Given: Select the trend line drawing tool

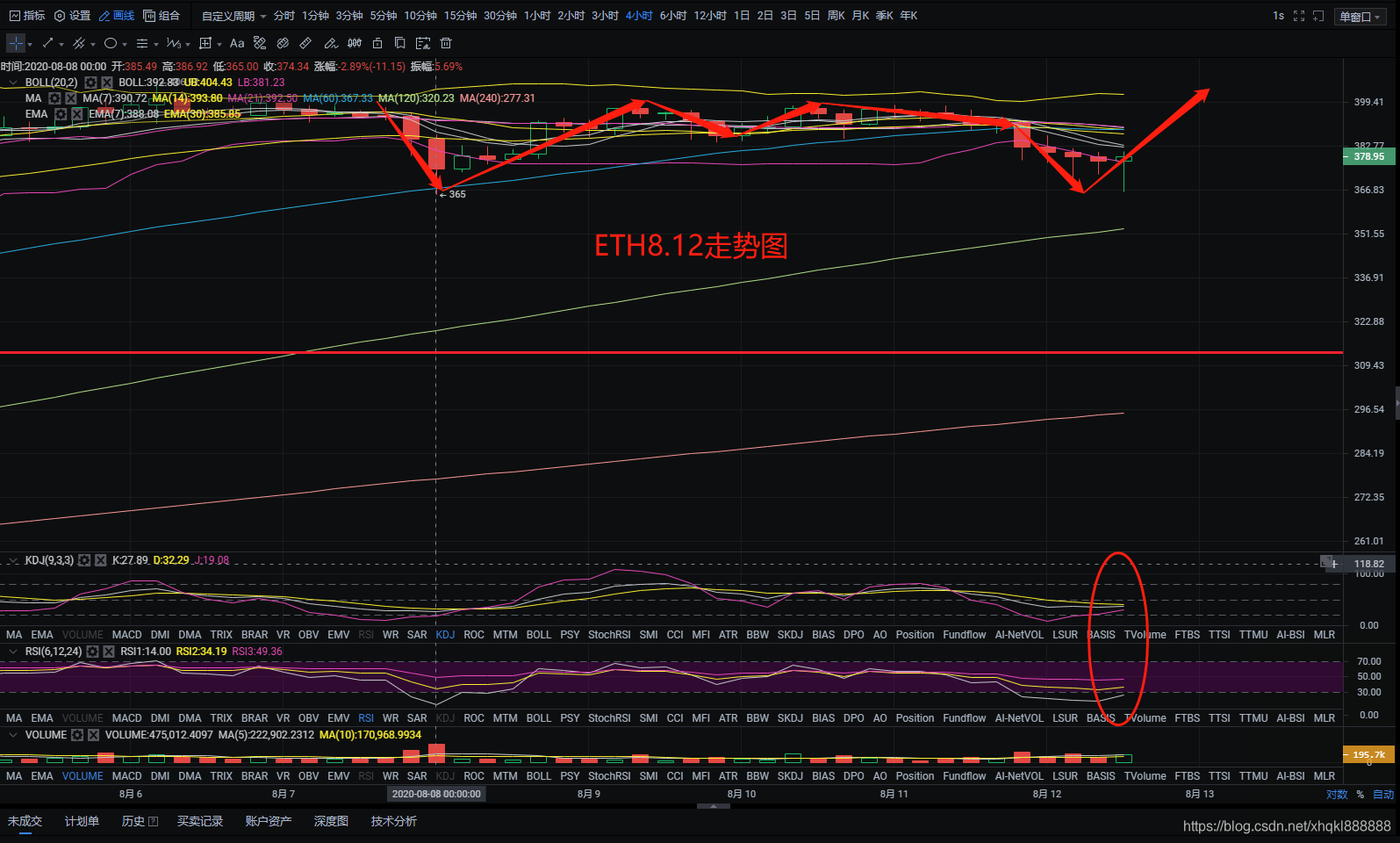Looking at the screenshot, I should 47,43.
